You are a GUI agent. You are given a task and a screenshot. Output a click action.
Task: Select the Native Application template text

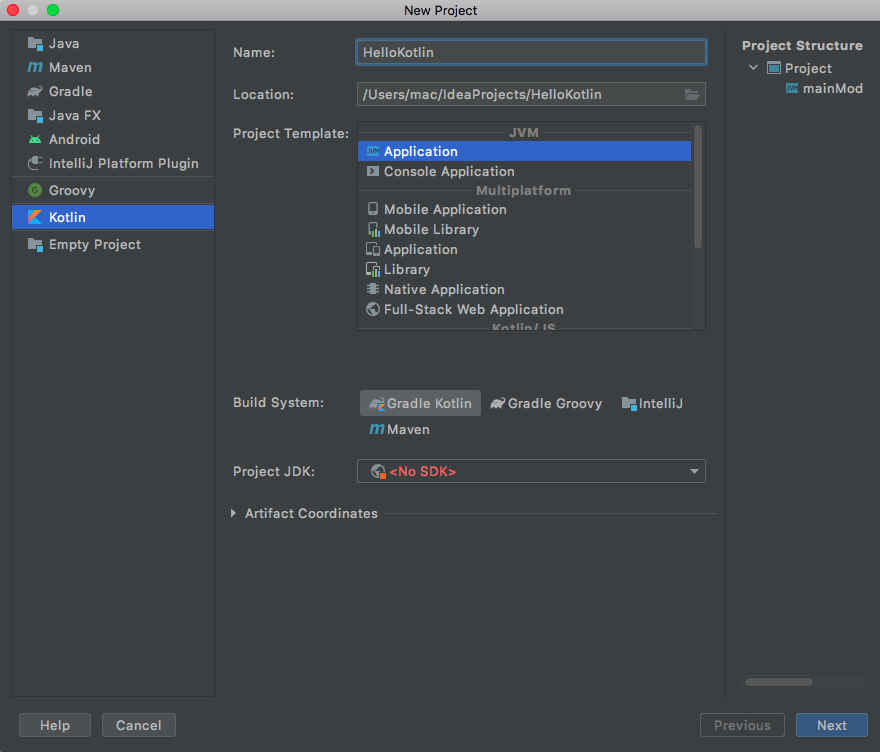click(x=444, y=290)
